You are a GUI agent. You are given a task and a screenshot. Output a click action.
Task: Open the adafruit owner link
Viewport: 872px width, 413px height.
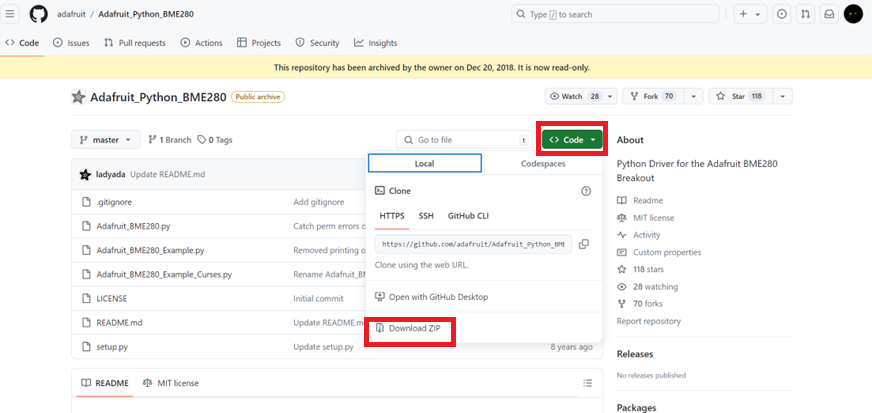[x=71, y=14]
